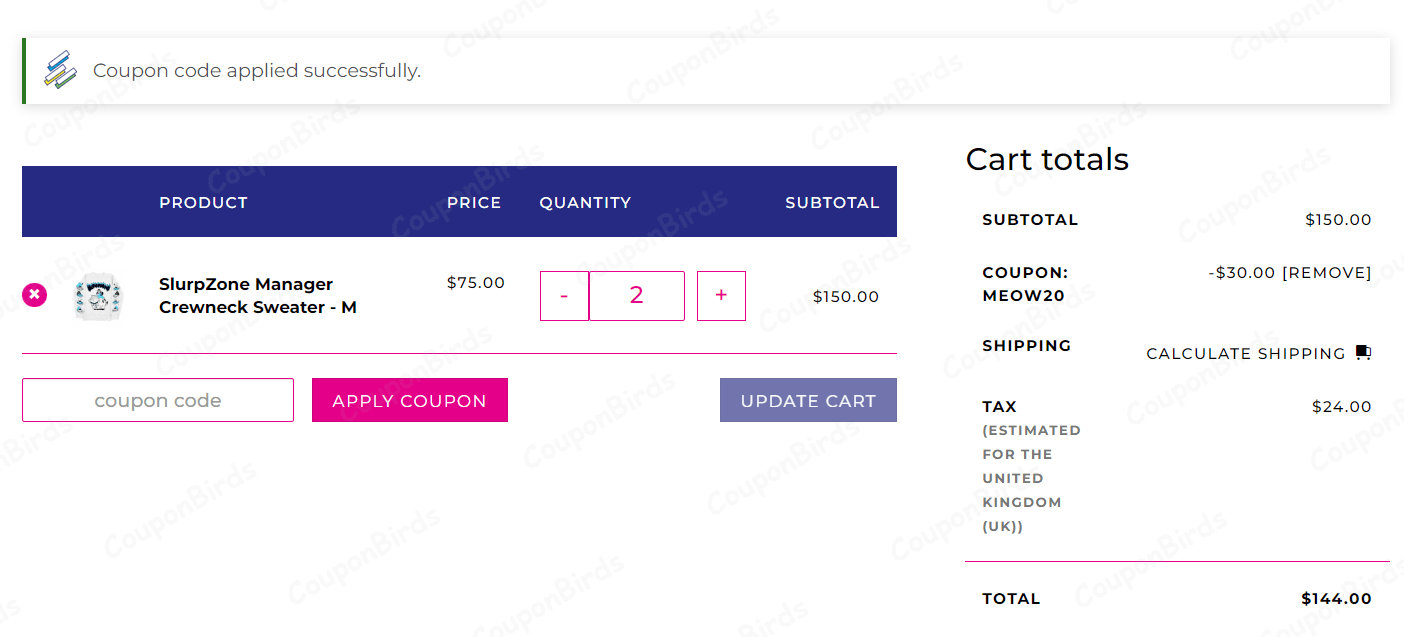
Task: Click the Quantity column header
Action: [585, 202]
